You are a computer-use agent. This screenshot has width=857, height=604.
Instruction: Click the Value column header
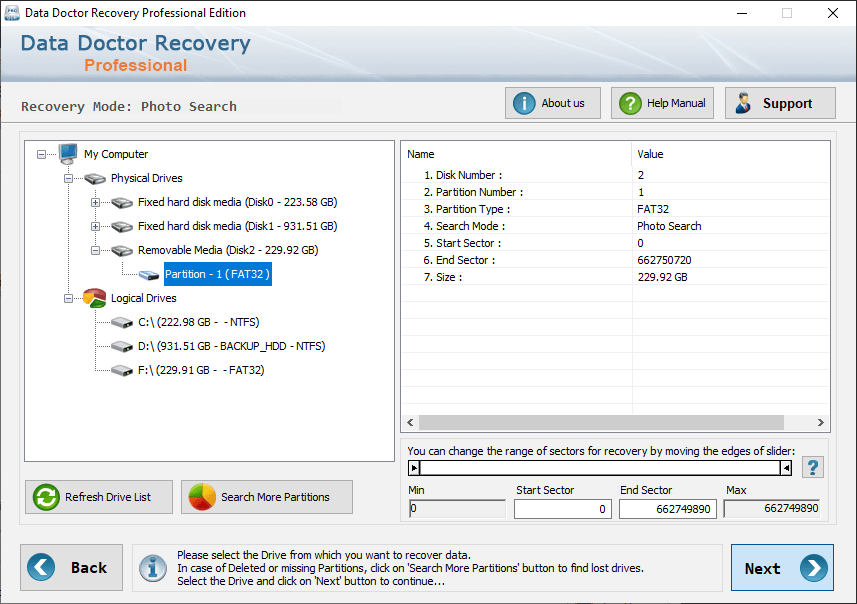[731, 154]
